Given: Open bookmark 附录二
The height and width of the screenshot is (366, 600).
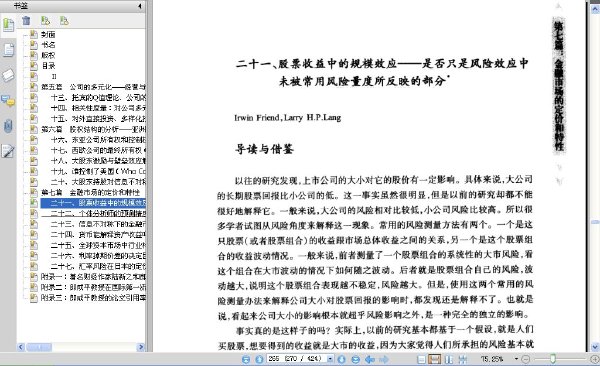Looking at the screenshot, I should click(93, 287).
